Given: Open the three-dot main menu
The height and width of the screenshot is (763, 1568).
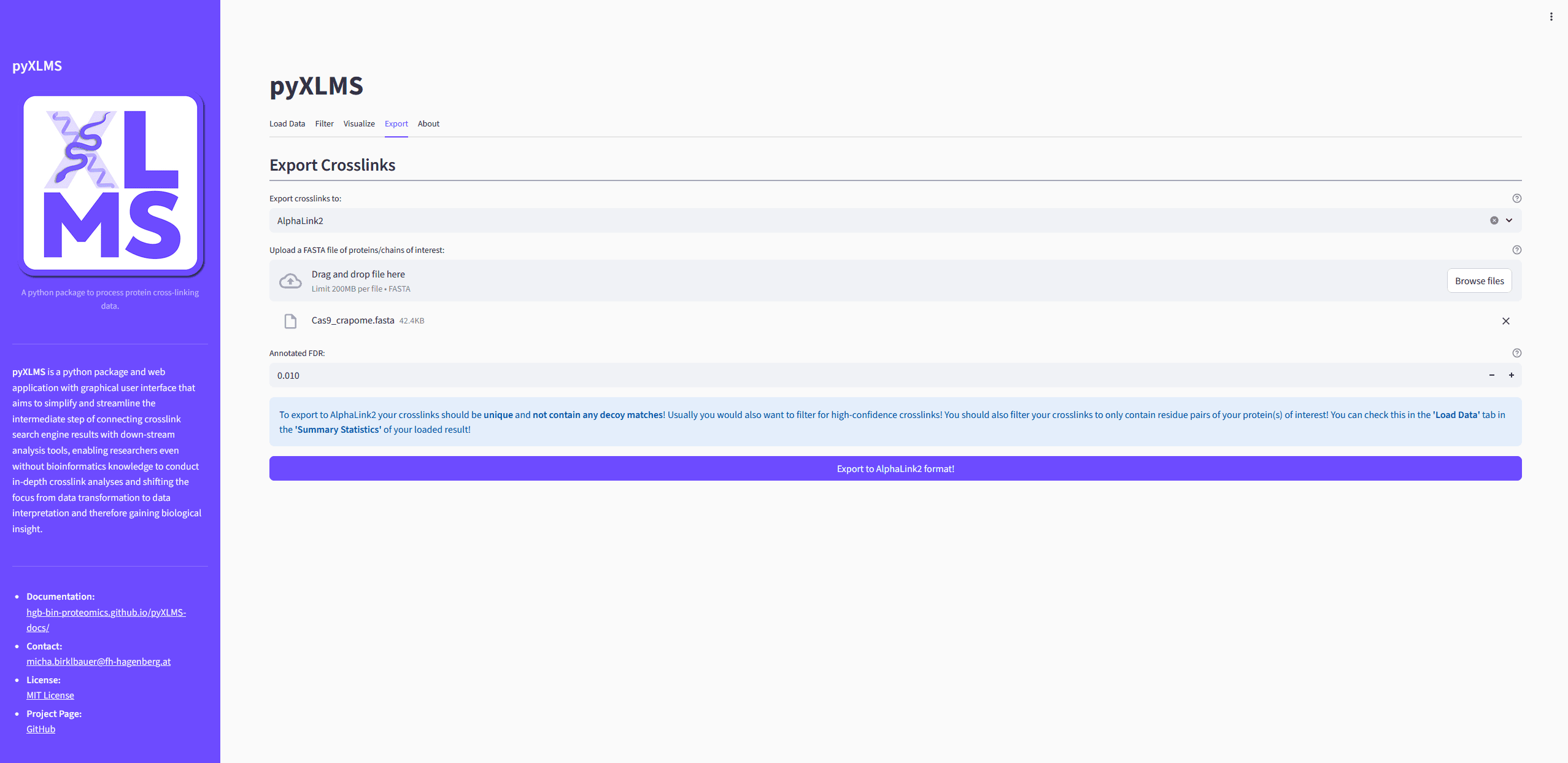Looking at the screenshot, I should [x=1551, y=17].
